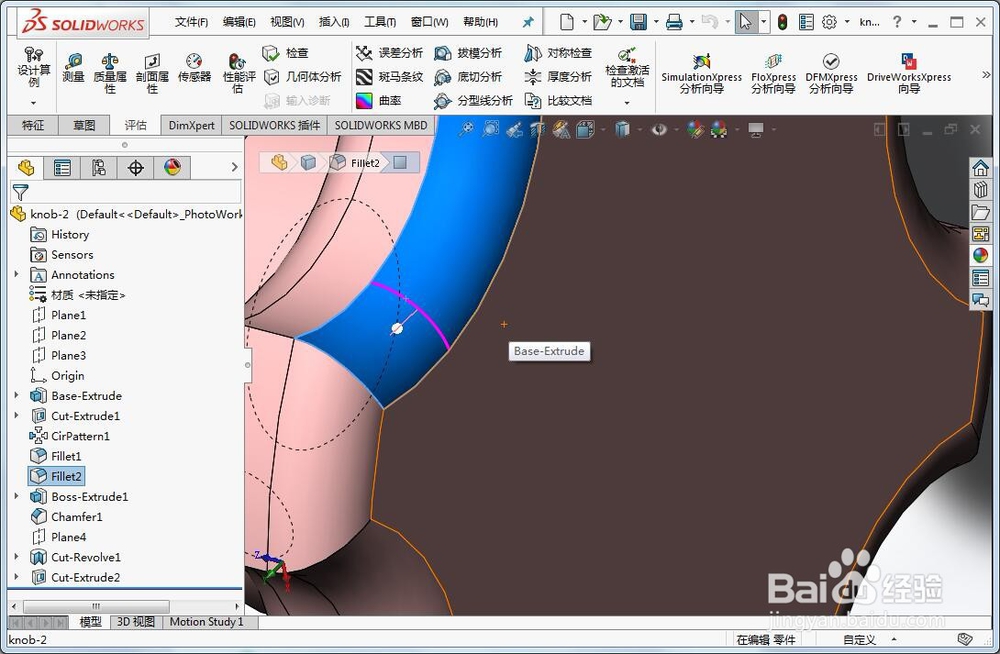Open the 工具(T) menu
The height and width of the screenshot is (654, 1000).
click(380, 22)
